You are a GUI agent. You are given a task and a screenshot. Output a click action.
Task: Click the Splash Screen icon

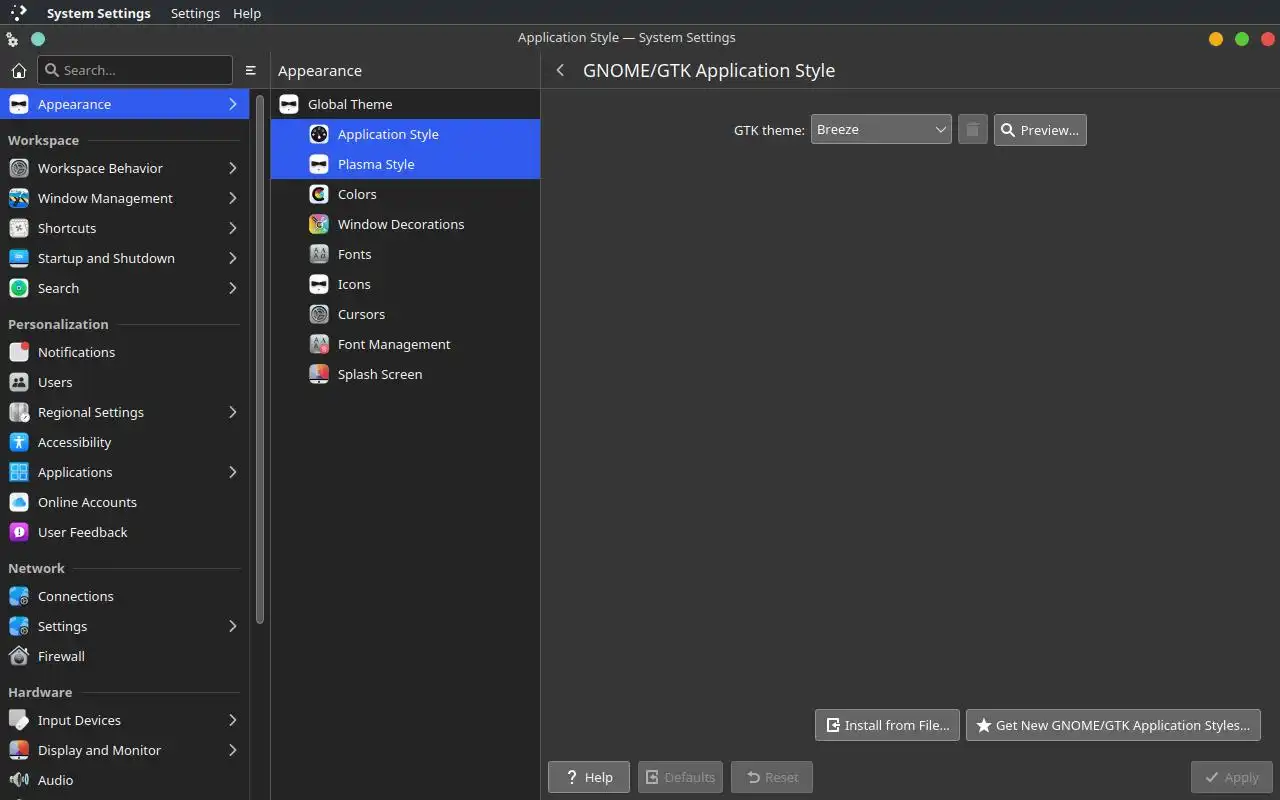pyautogui.click(x=319, y=374)
